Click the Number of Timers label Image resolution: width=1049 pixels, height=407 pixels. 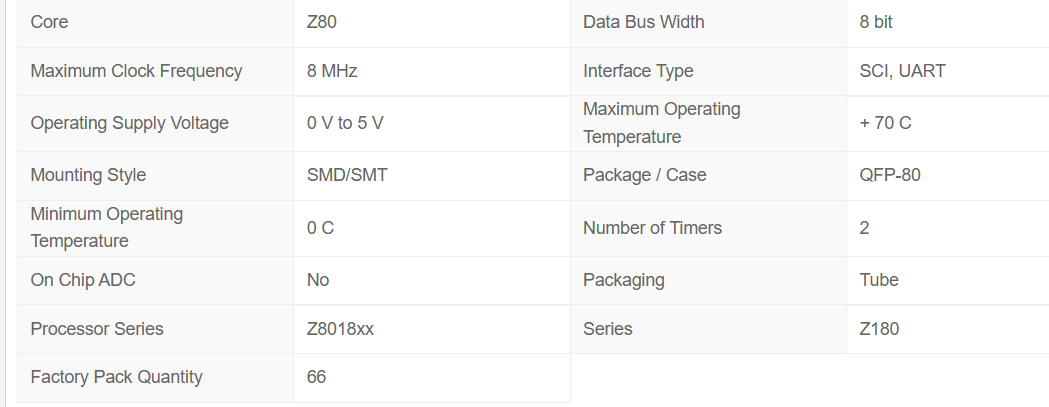(652, 228)
